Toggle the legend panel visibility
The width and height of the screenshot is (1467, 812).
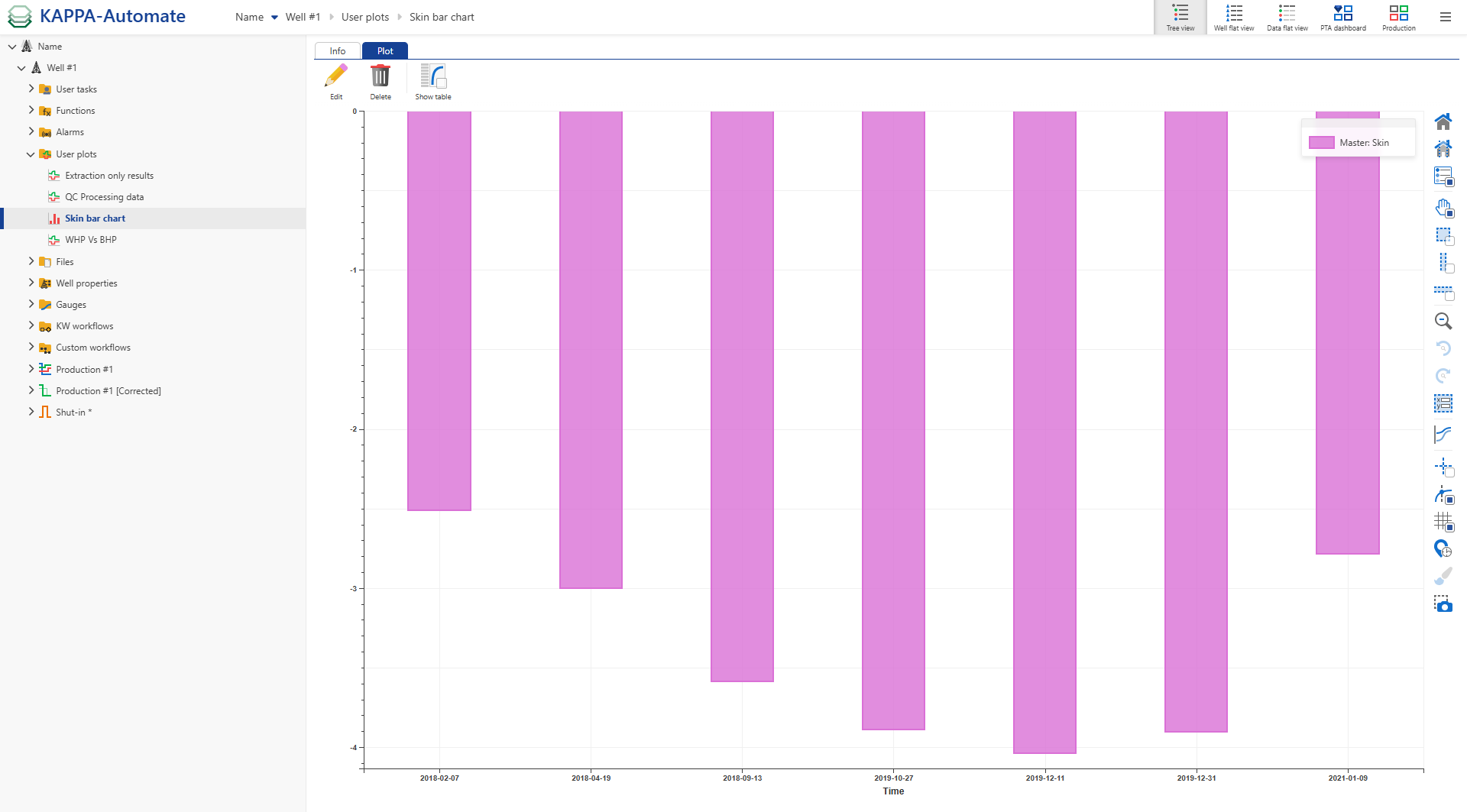tap(1443, 176)
